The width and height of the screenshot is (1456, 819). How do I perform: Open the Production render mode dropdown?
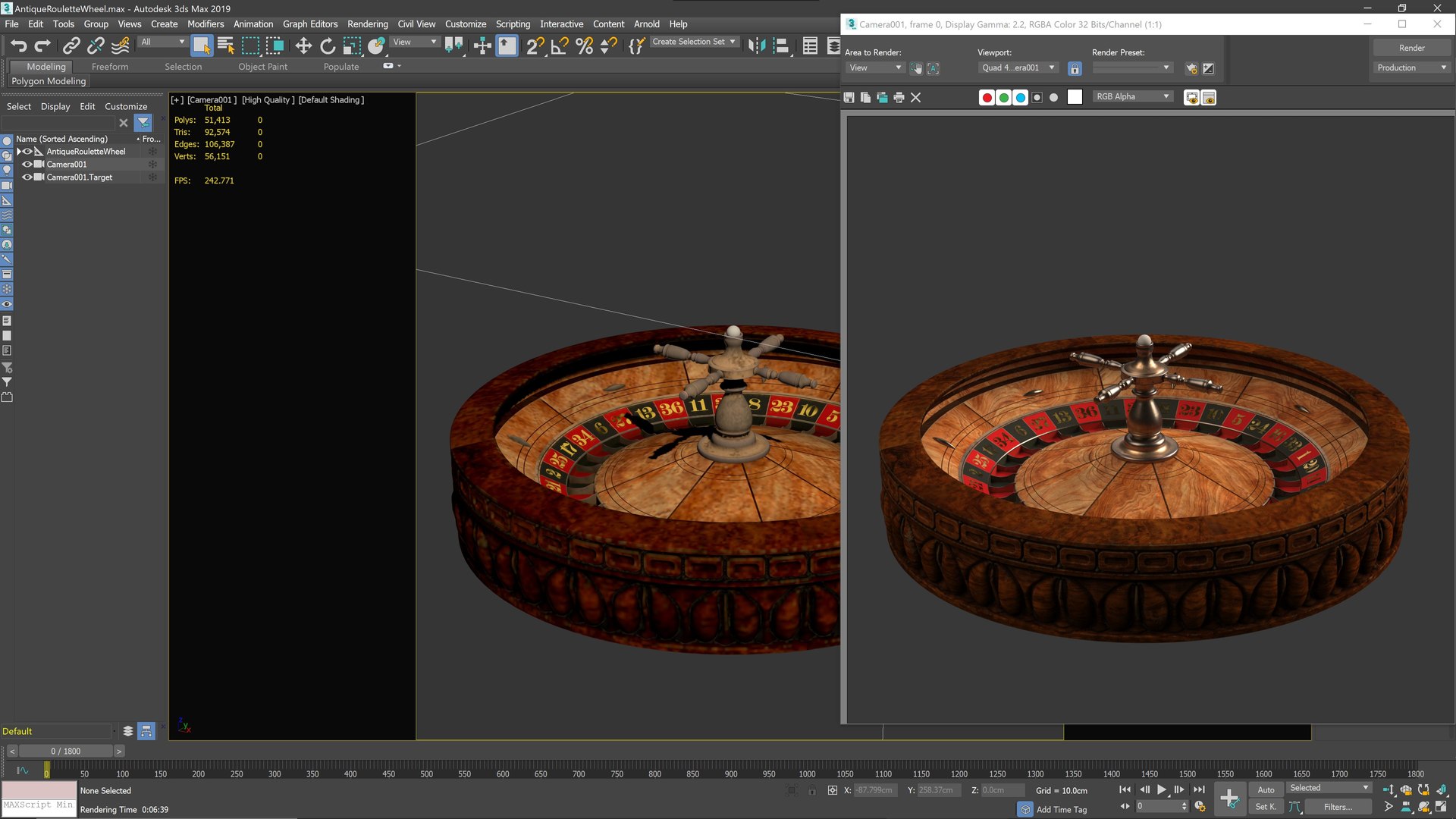point(1411,67)
